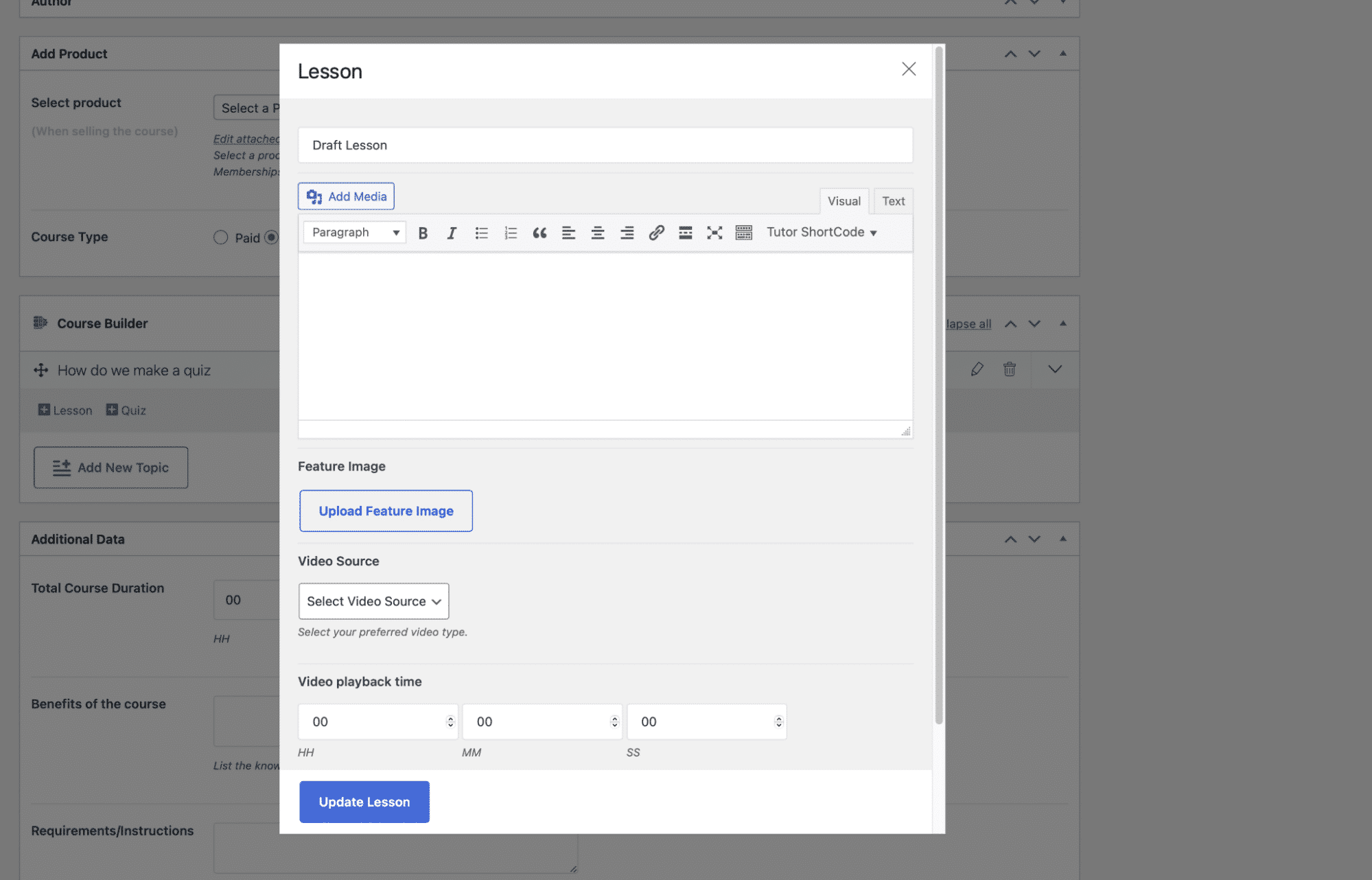The width and height of the screenshot is (1372, 880).
Task: Switch to the Text editing tab
Action: [893, 200]
